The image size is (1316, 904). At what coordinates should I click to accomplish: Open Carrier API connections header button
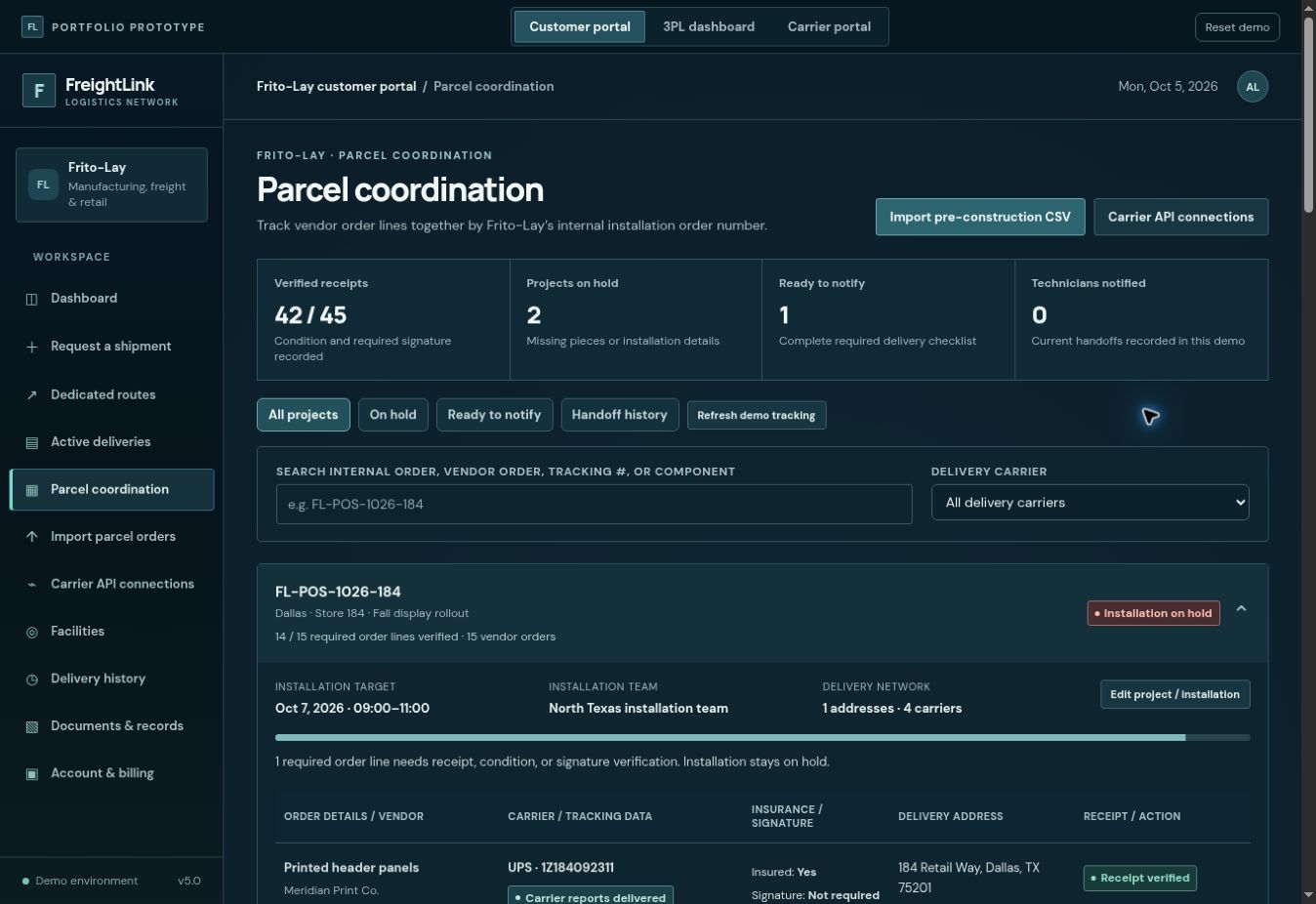pos(1180,217)
